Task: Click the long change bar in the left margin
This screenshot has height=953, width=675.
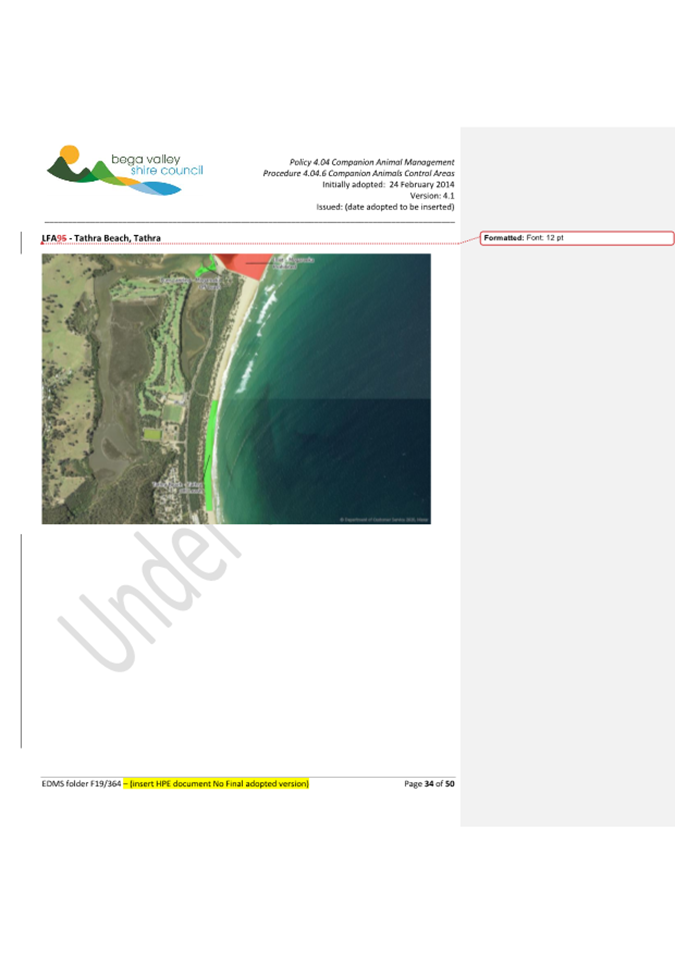Action: [x=21, y=640]
